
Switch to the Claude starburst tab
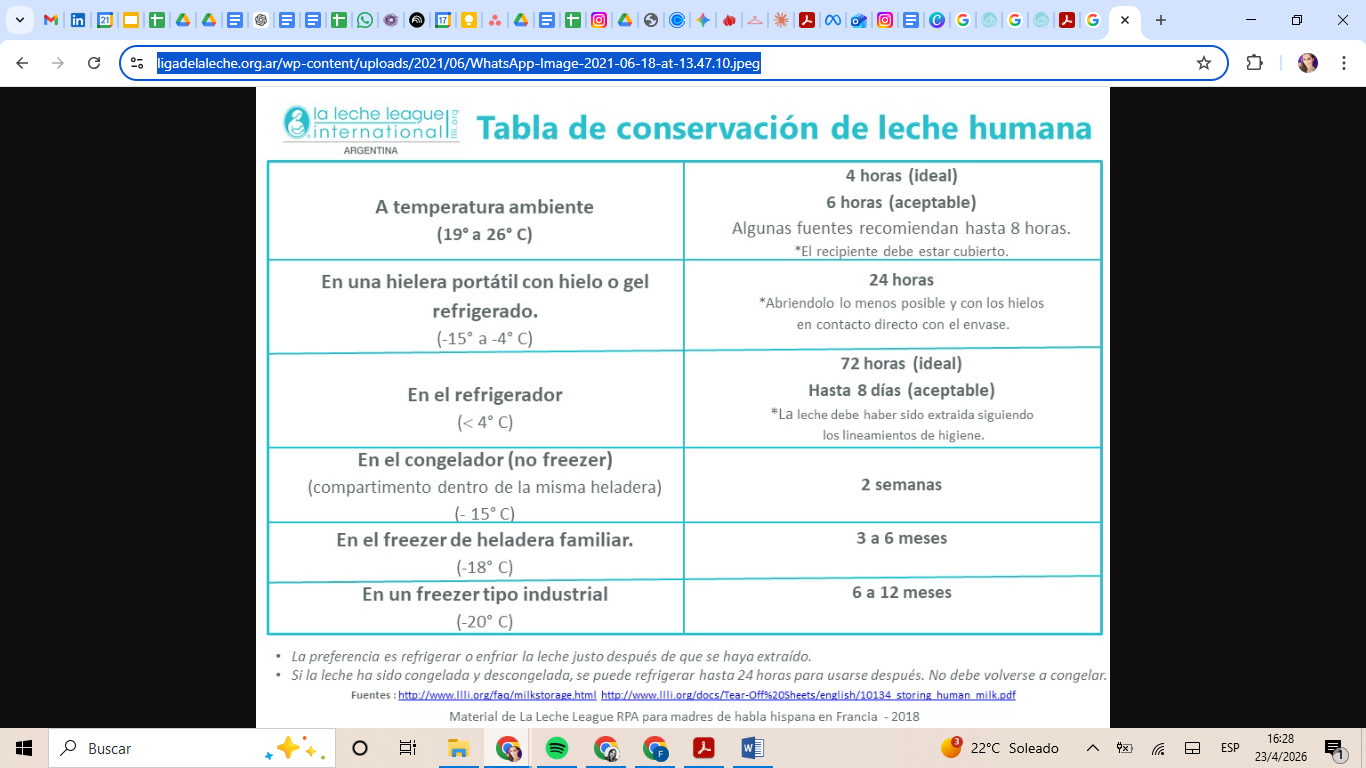781,20
